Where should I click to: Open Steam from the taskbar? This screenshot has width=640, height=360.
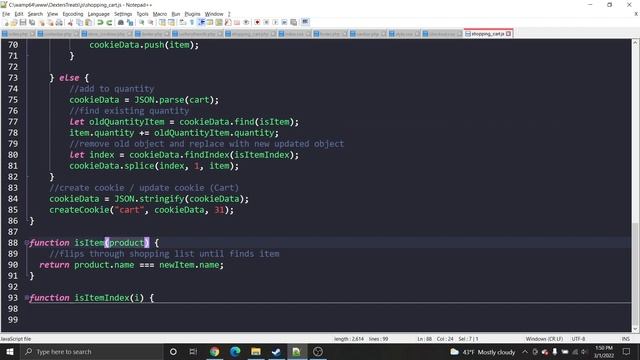click(276, 352)
